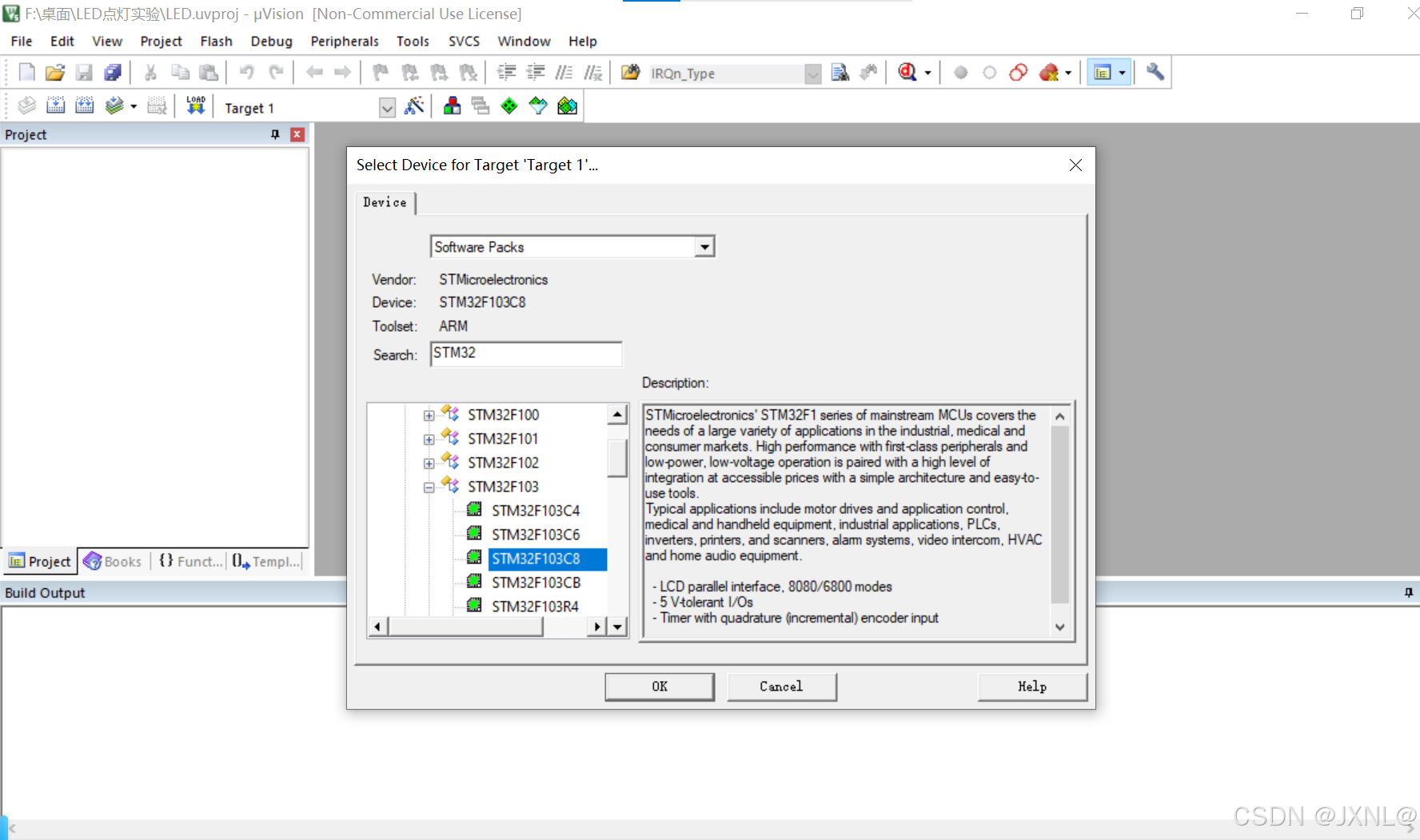Image resolution: width=1420 pixels, height=840 pixels.
Task: Click the Build target icon
Action: [x=56, y=105]
